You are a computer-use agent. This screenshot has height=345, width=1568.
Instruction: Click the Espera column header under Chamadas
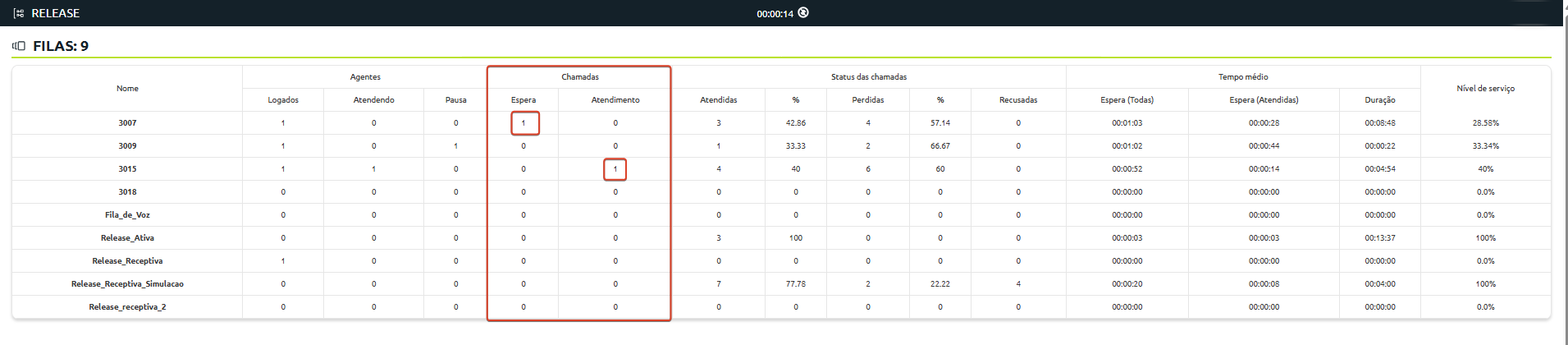pos(523,100)
